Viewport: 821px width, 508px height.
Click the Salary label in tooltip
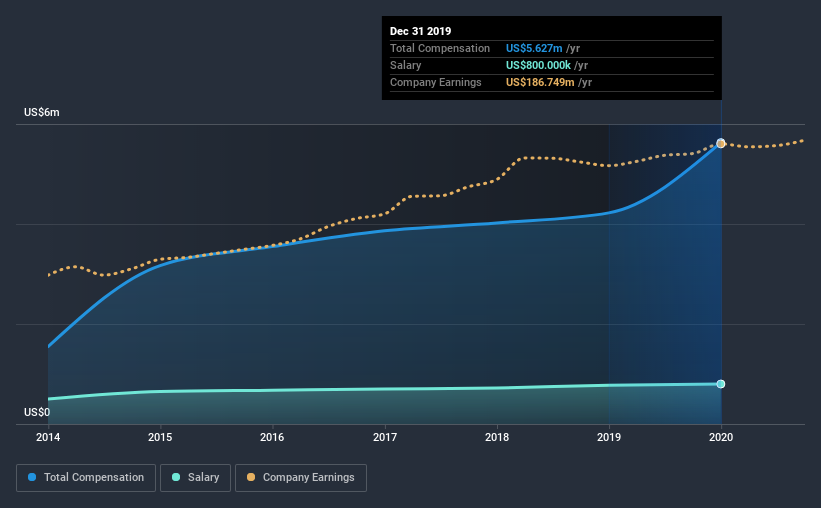click(x=405, y=65)
